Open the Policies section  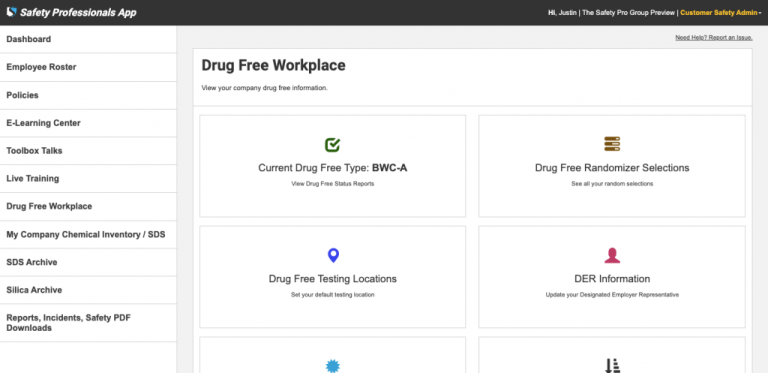click(x=88, y=95)
